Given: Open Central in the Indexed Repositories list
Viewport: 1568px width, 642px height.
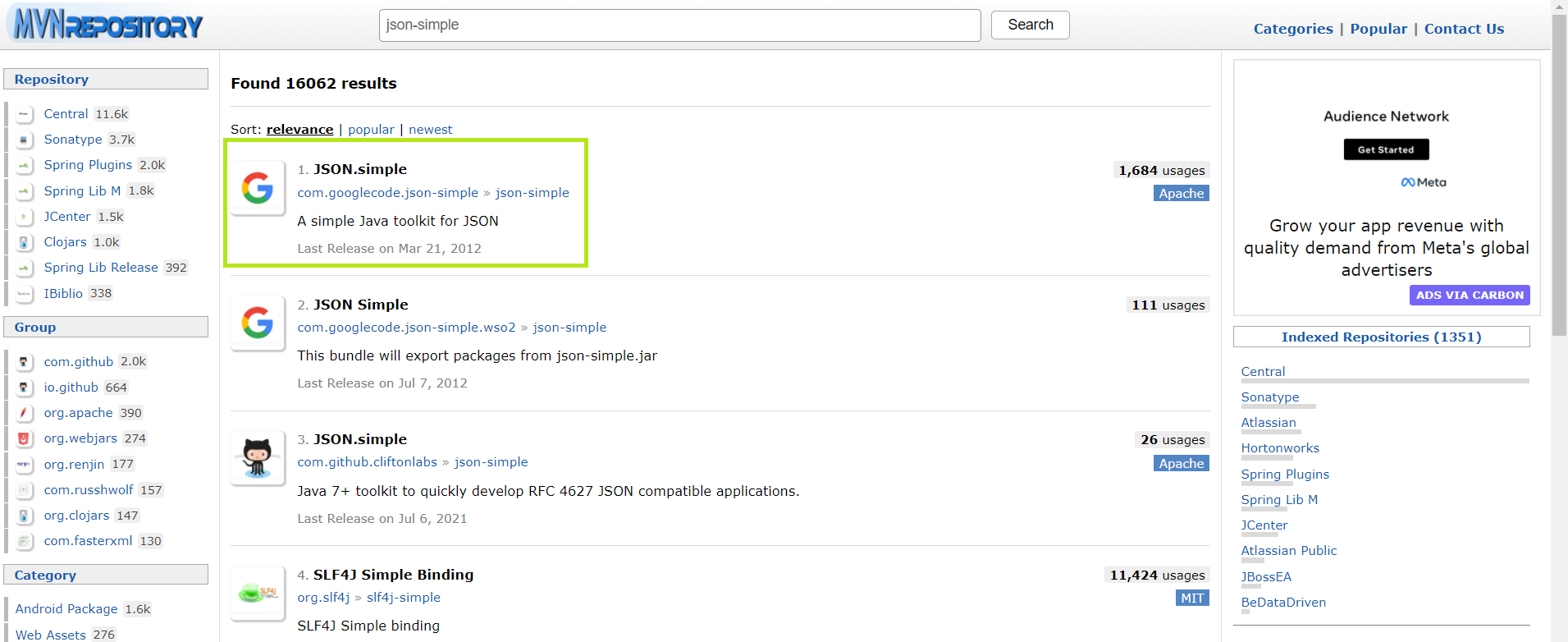Looking at the screenshot, I should pos(1263,372).
